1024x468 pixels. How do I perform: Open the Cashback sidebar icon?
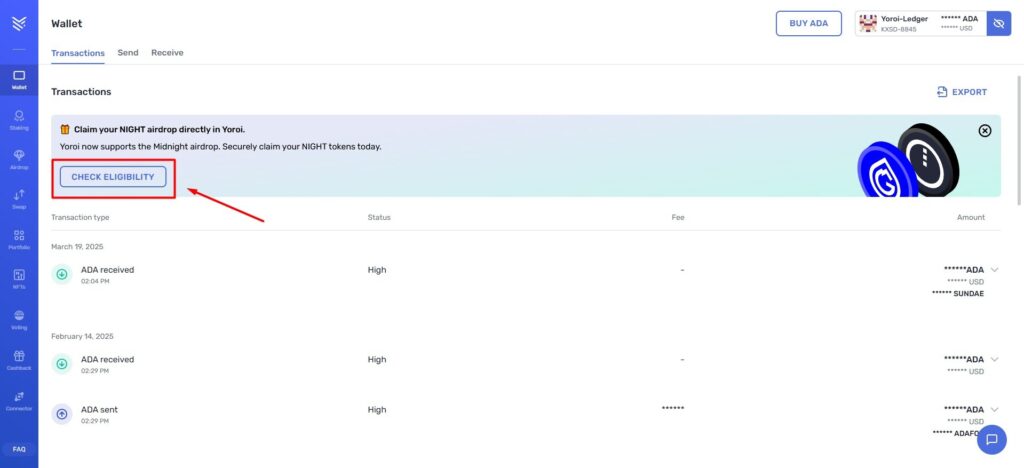point(19,359)
